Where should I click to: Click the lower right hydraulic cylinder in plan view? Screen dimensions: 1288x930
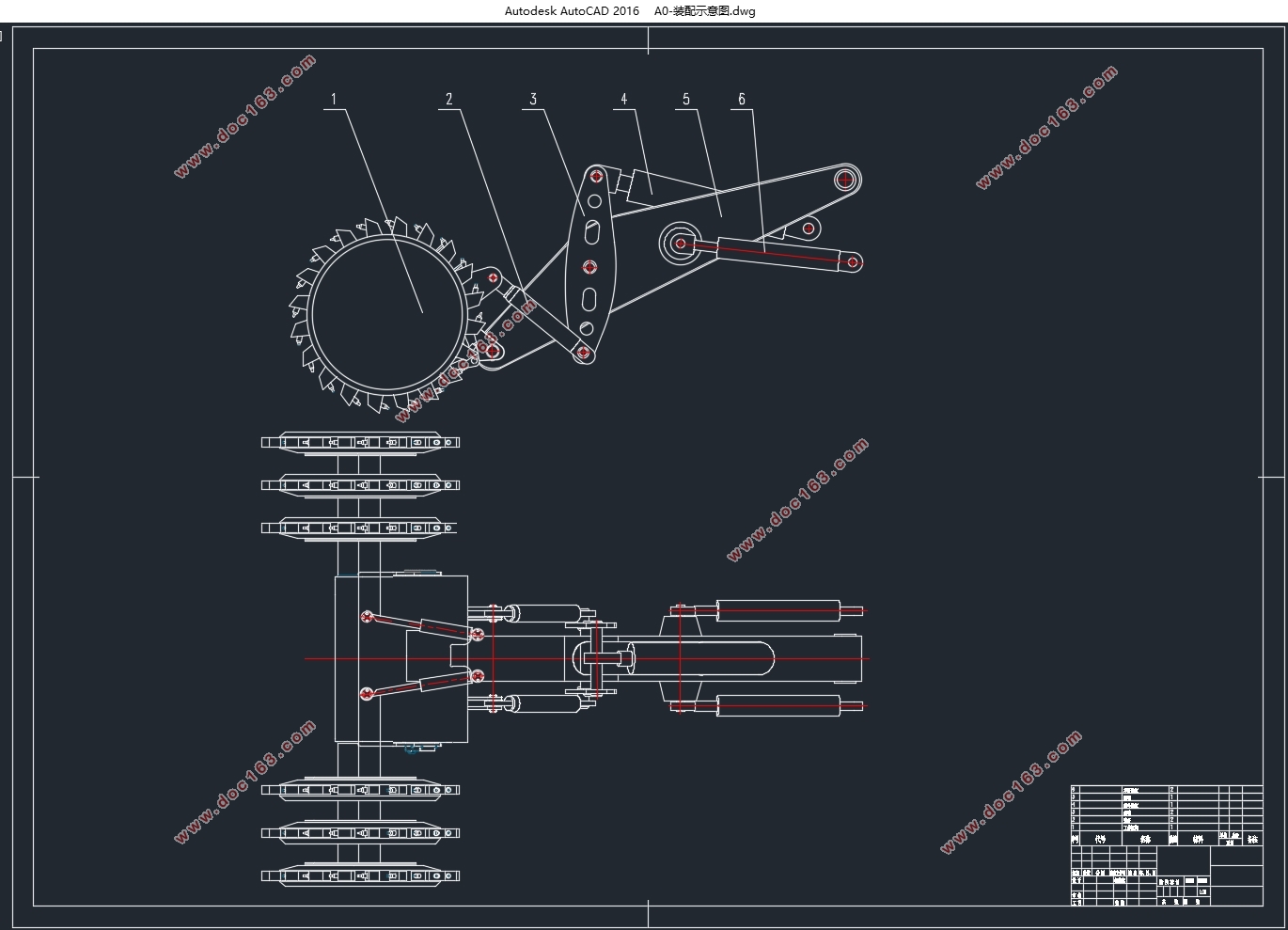click(778, 705)
